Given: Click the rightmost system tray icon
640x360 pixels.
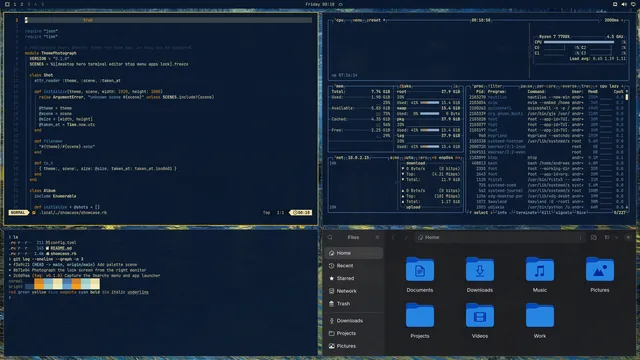Looking at the screenshot, I should (633, 4).
